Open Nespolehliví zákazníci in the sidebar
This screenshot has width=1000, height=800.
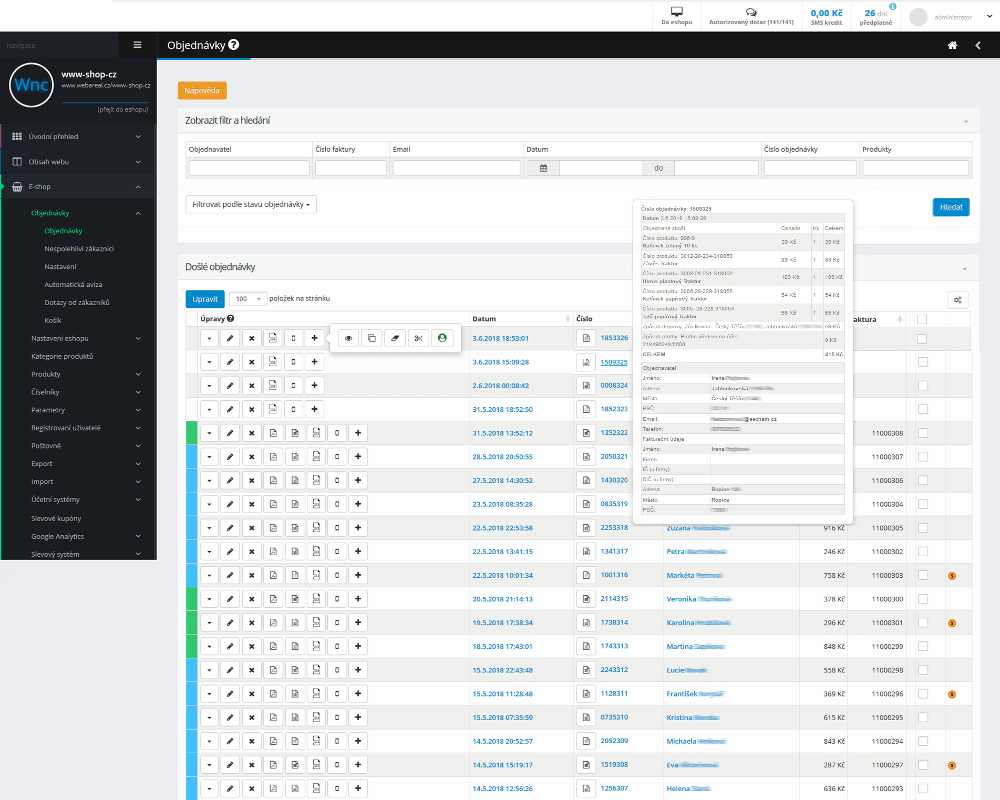click(x=79, y=249)
